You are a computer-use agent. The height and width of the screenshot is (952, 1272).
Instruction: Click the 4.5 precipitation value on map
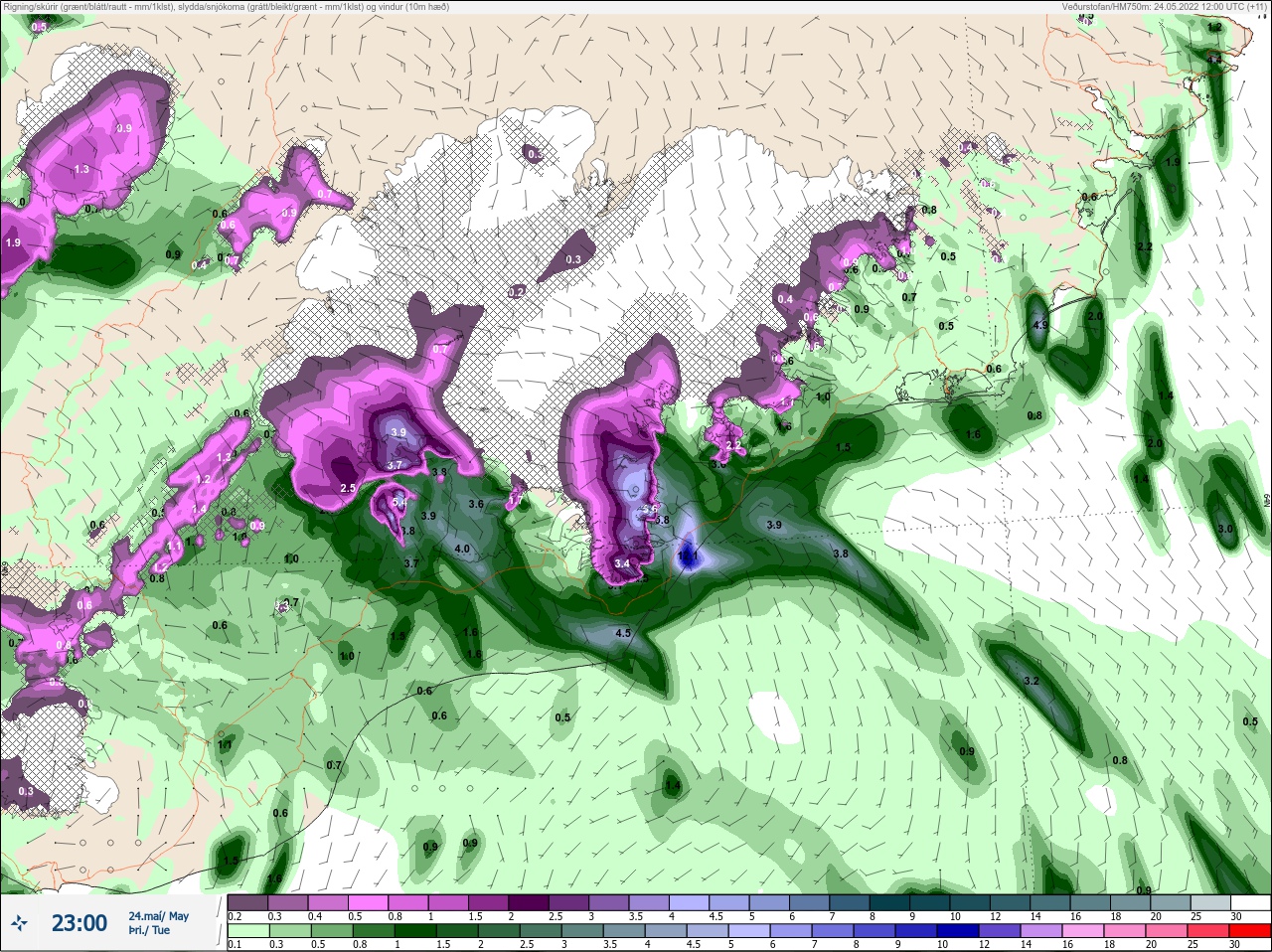[623, 633]
